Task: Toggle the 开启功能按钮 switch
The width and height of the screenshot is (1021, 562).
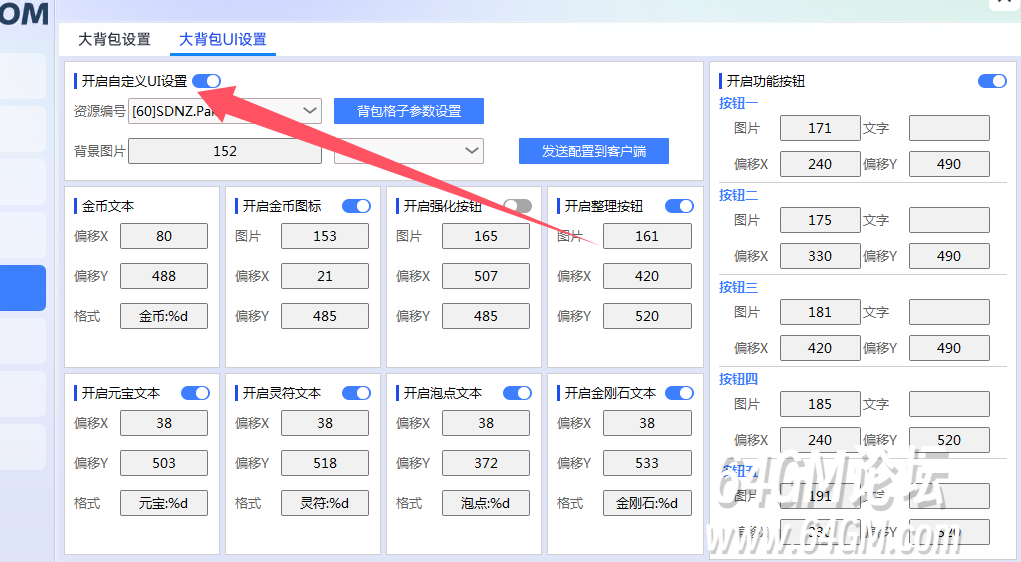Action: point(992,81)
